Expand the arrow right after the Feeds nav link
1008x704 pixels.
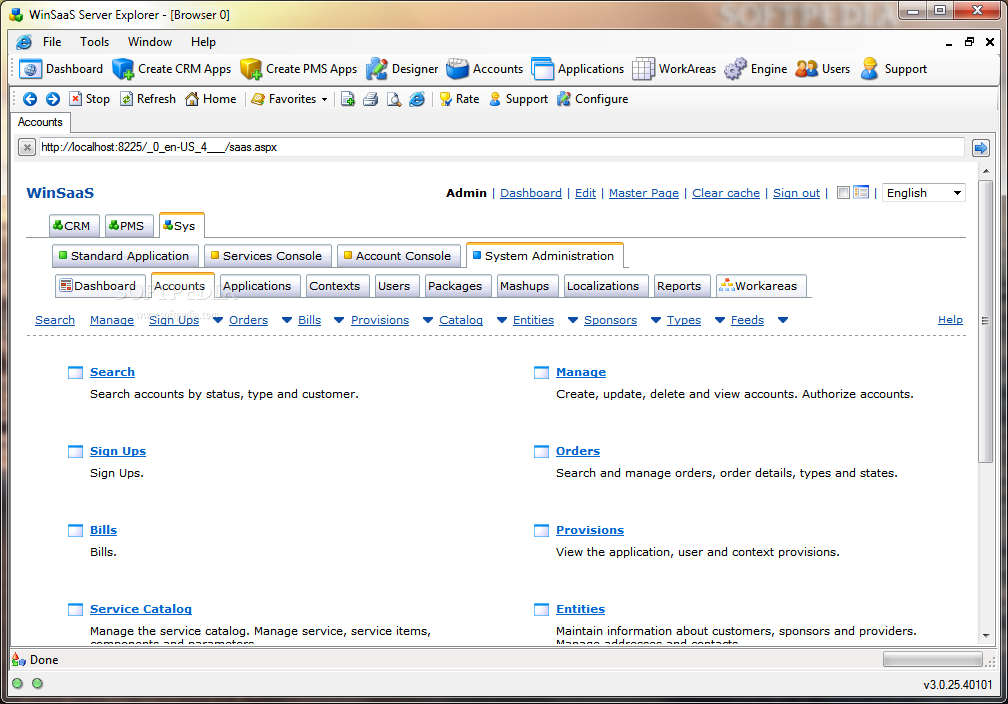pos(782,320)
